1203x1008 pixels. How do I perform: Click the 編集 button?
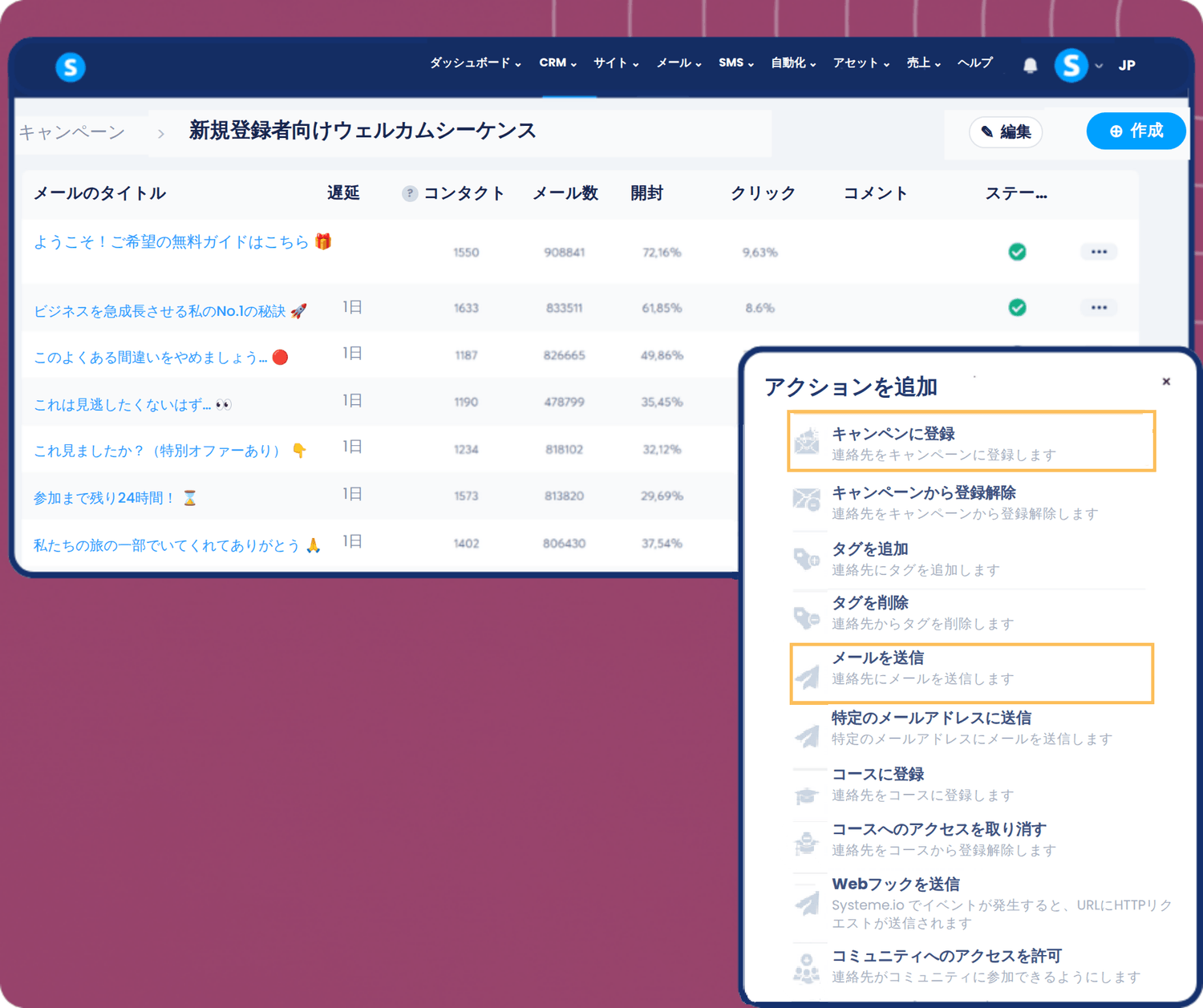coord(1006,132)
